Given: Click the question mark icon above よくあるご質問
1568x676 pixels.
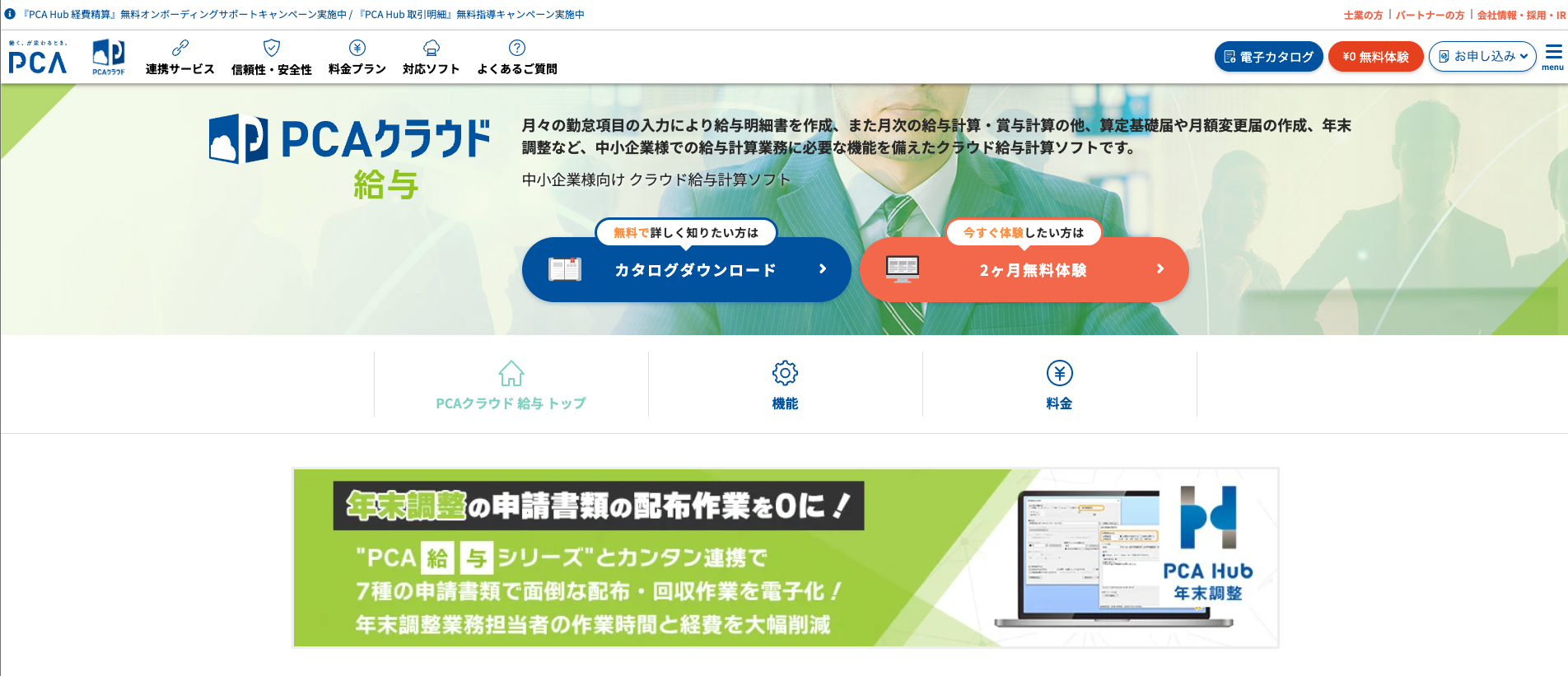Looking at the screenshot, I should coord(517,48).
